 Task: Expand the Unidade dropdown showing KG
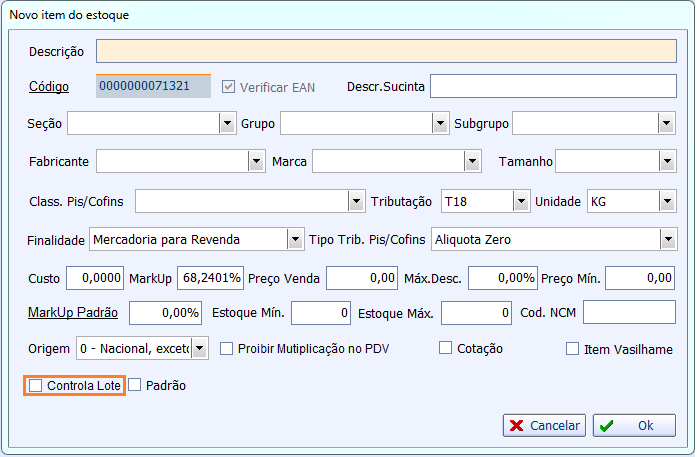point(667,202)
